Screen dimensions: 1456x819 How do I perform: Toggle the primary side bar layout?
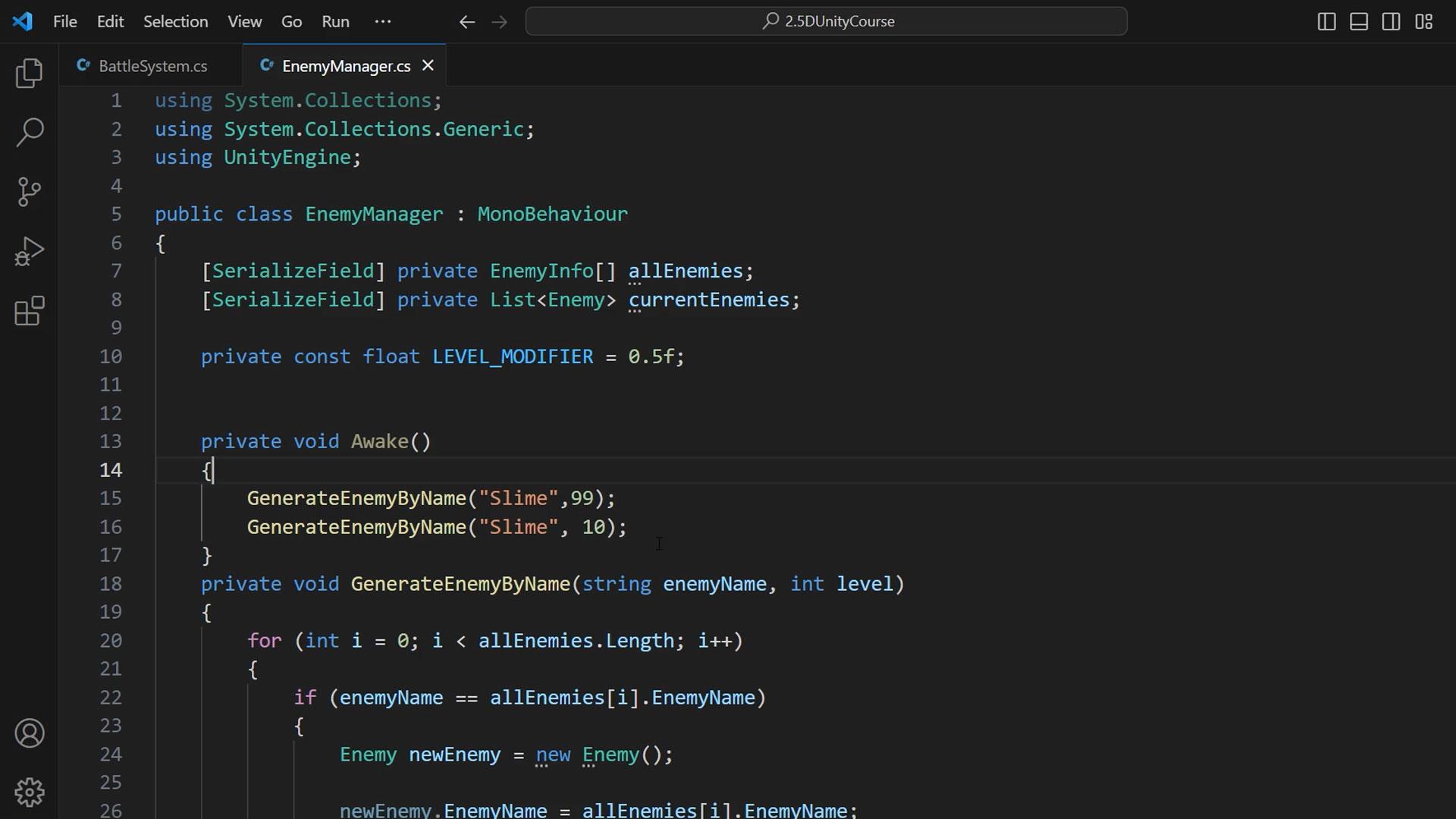pyautogui.click(x=1326, y=21)
